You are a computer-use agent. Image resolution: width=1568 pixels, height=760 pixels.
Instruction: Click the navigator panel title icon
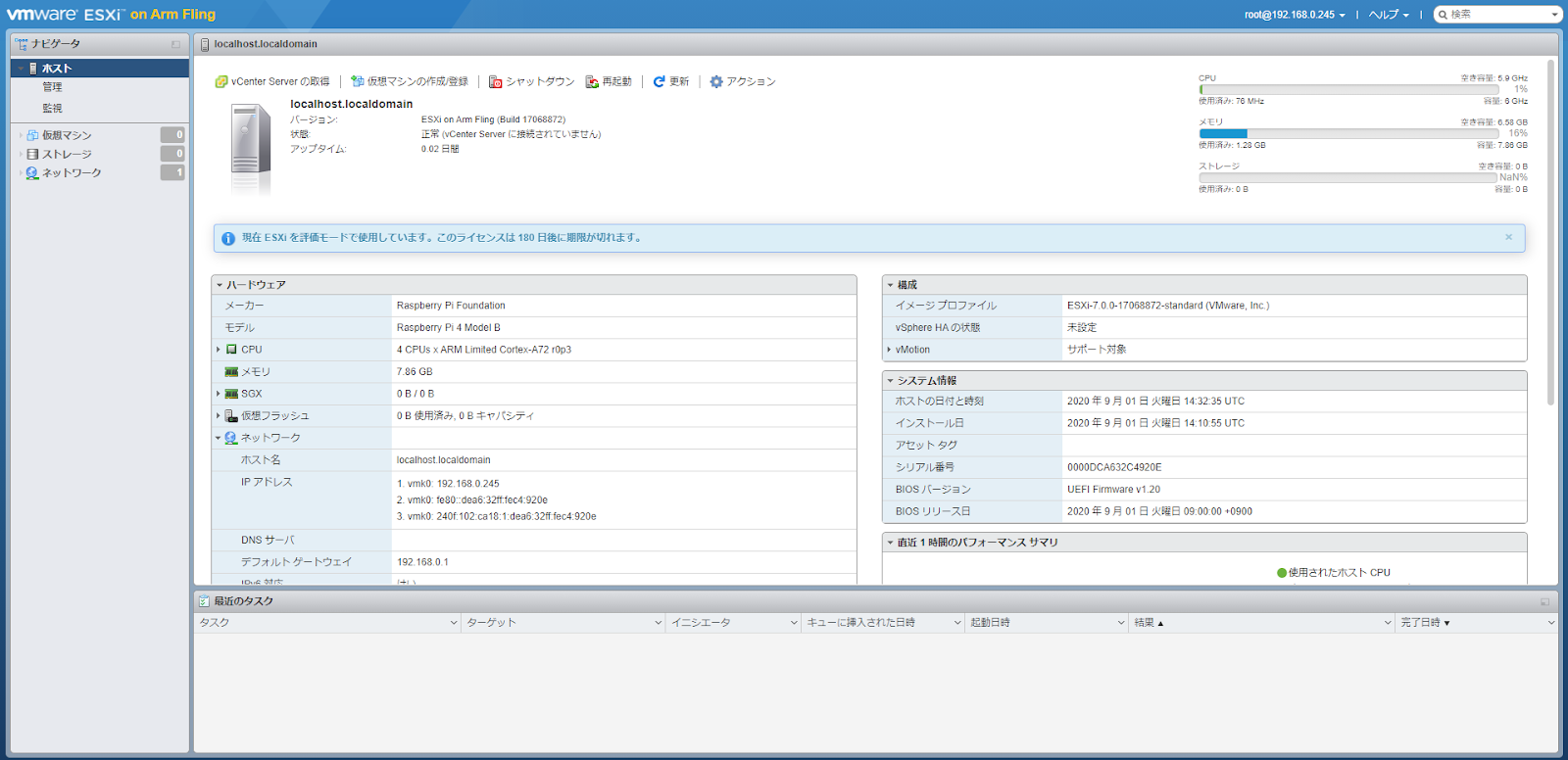(x=22, y=44)
